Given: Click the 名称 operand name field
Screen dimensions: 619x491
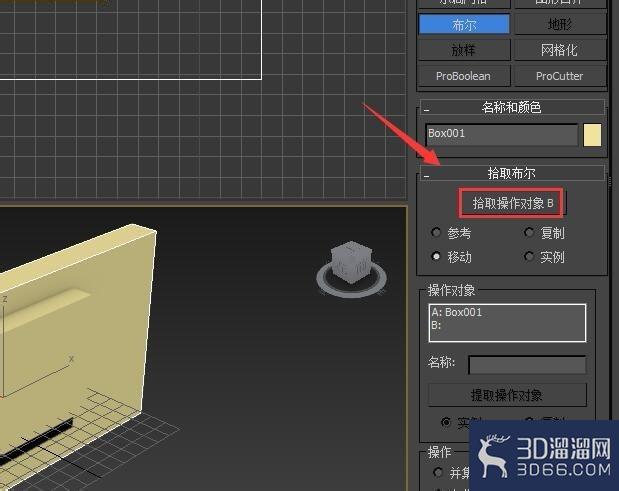Looking at the screenshot, I should click(x=527, y=365).
